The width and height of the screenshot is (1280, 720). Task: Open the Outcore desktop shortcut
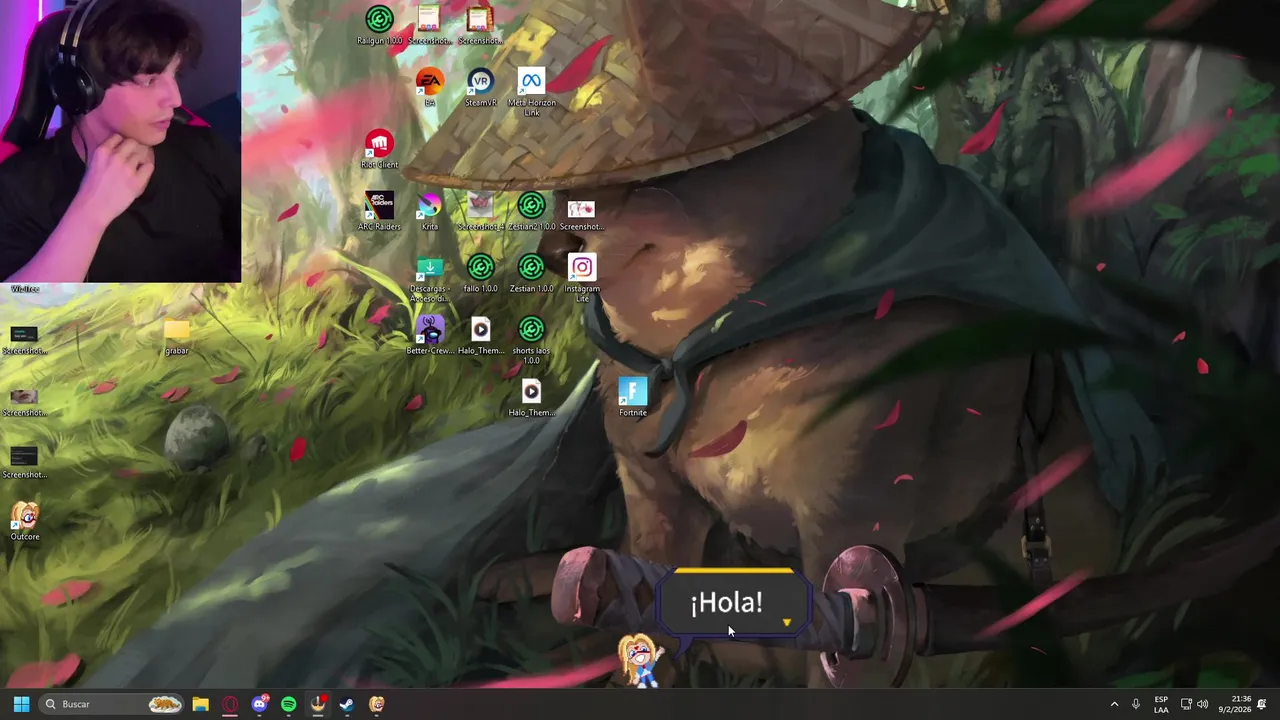point(25,522)
